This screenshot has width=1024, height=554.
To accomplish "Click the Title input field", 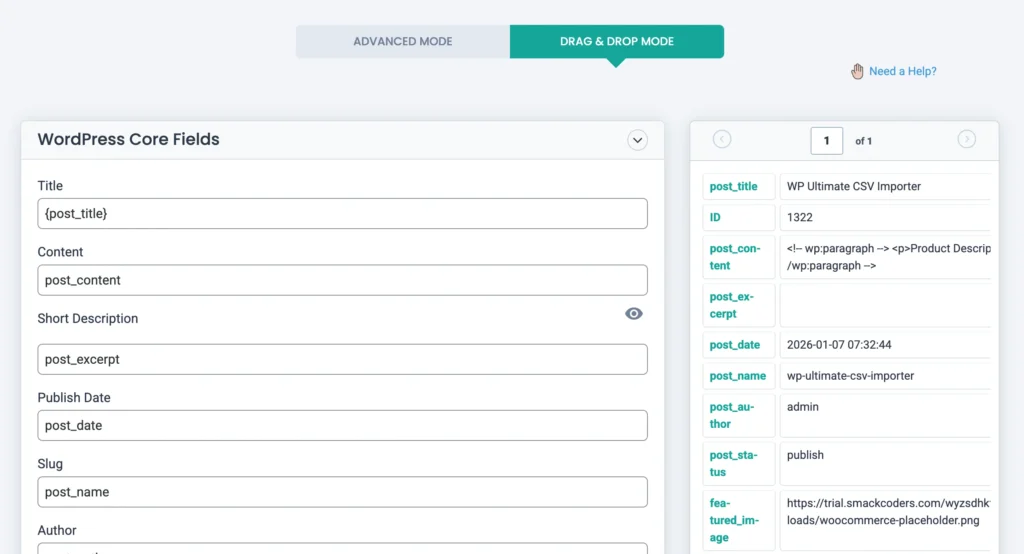I will 342,213.
